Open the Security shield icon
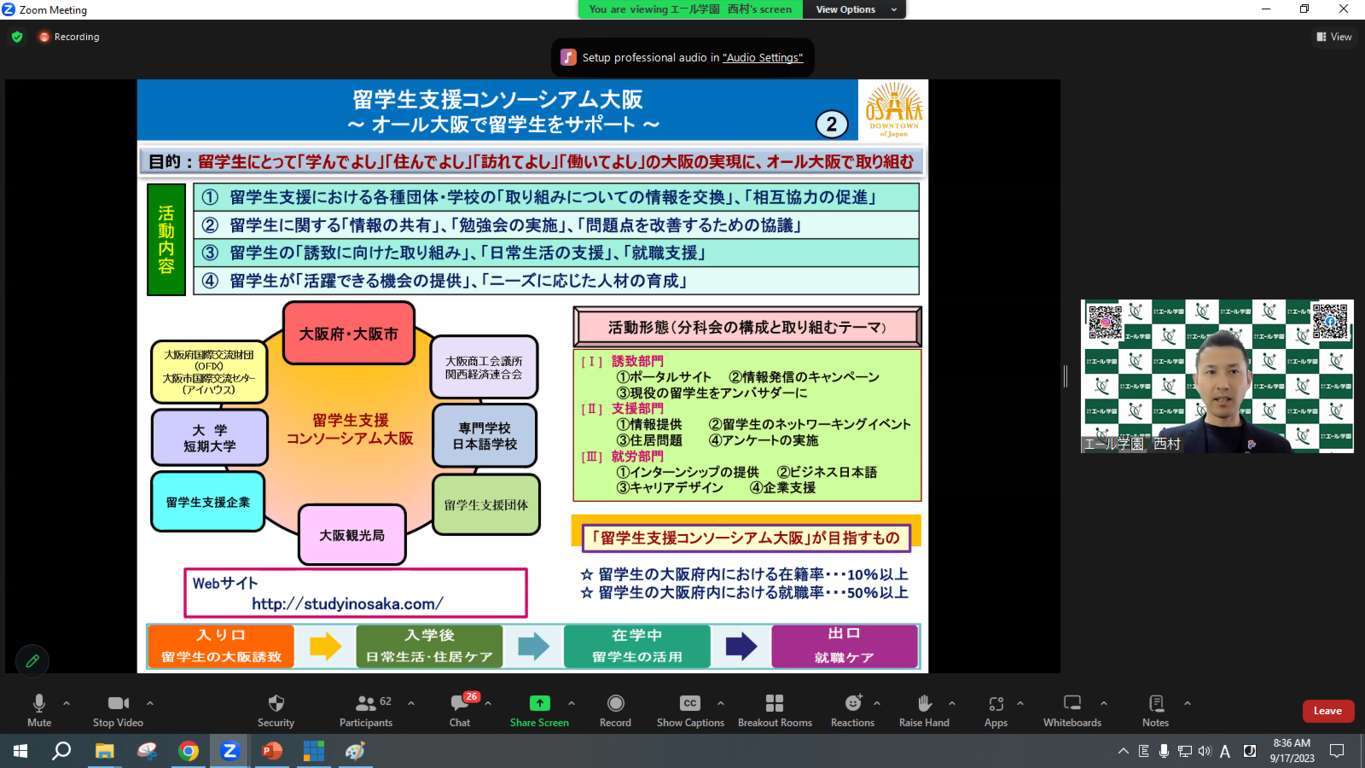 click(276, 704)
